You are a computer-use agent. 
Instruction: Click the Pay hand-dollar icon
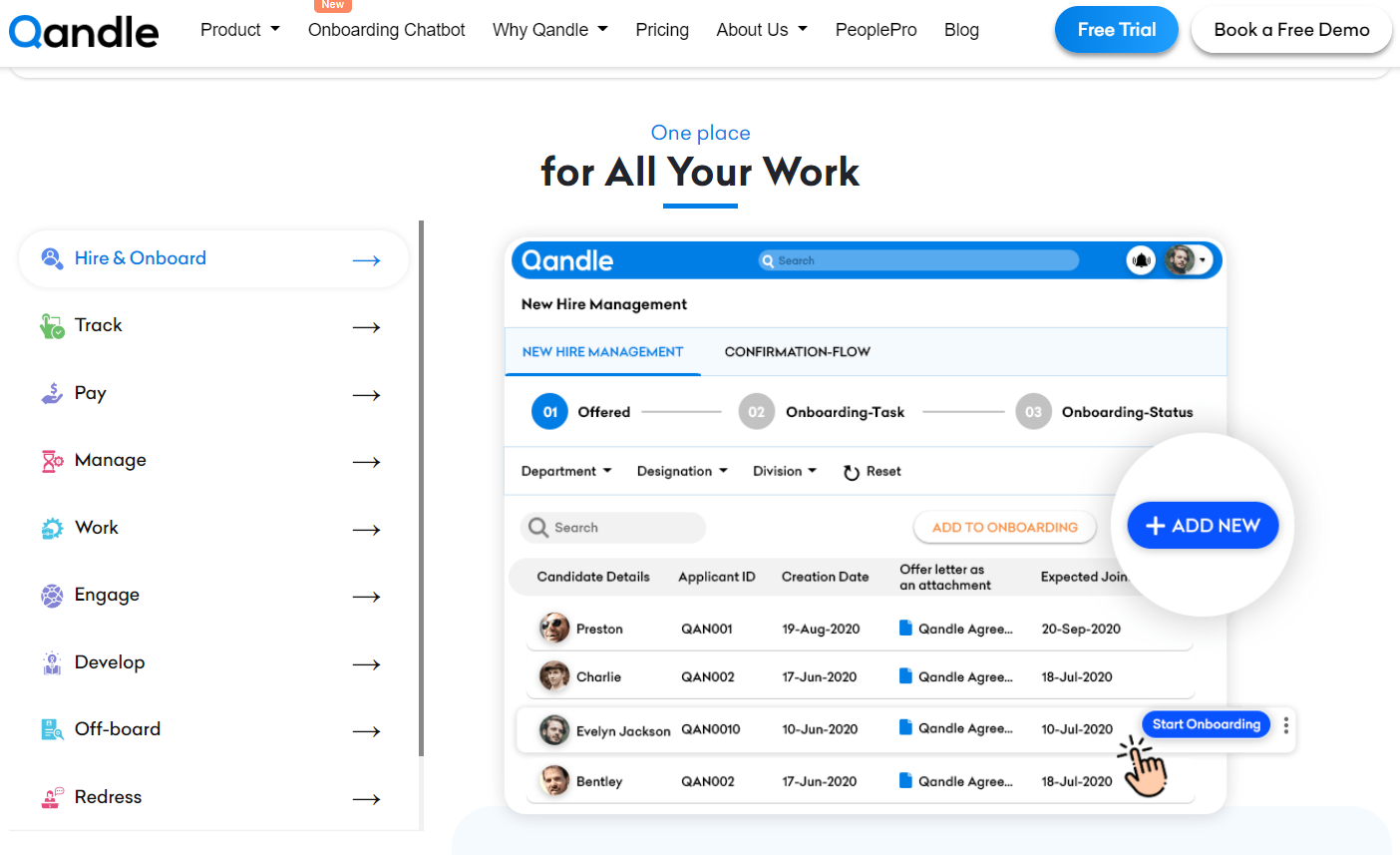(x=52, y=393)
